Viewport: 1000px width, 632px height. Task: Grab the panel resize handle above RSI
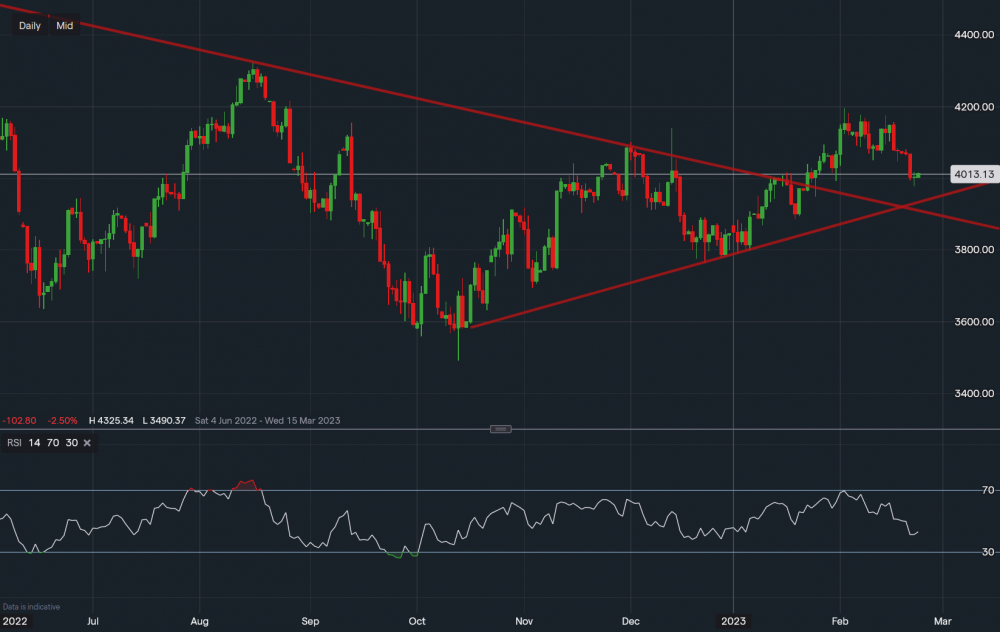click(501, 429)
